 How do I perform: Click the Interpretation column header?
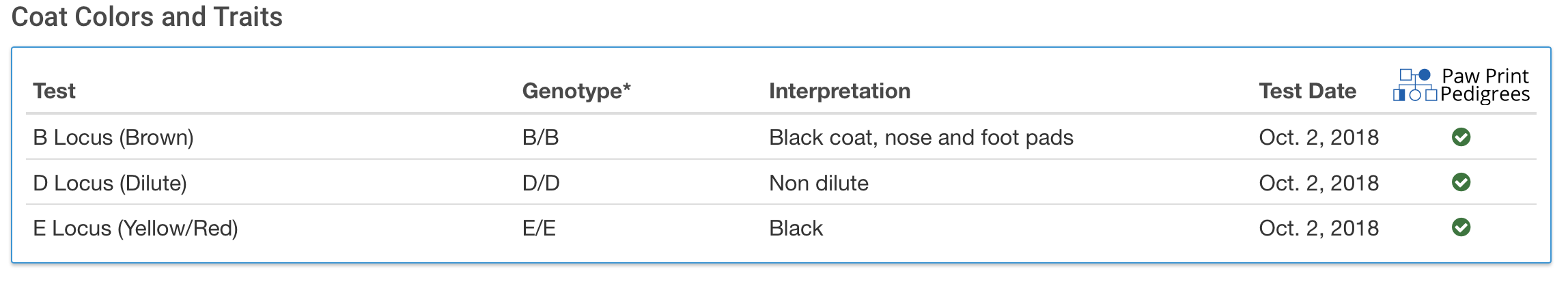(839, 91)
